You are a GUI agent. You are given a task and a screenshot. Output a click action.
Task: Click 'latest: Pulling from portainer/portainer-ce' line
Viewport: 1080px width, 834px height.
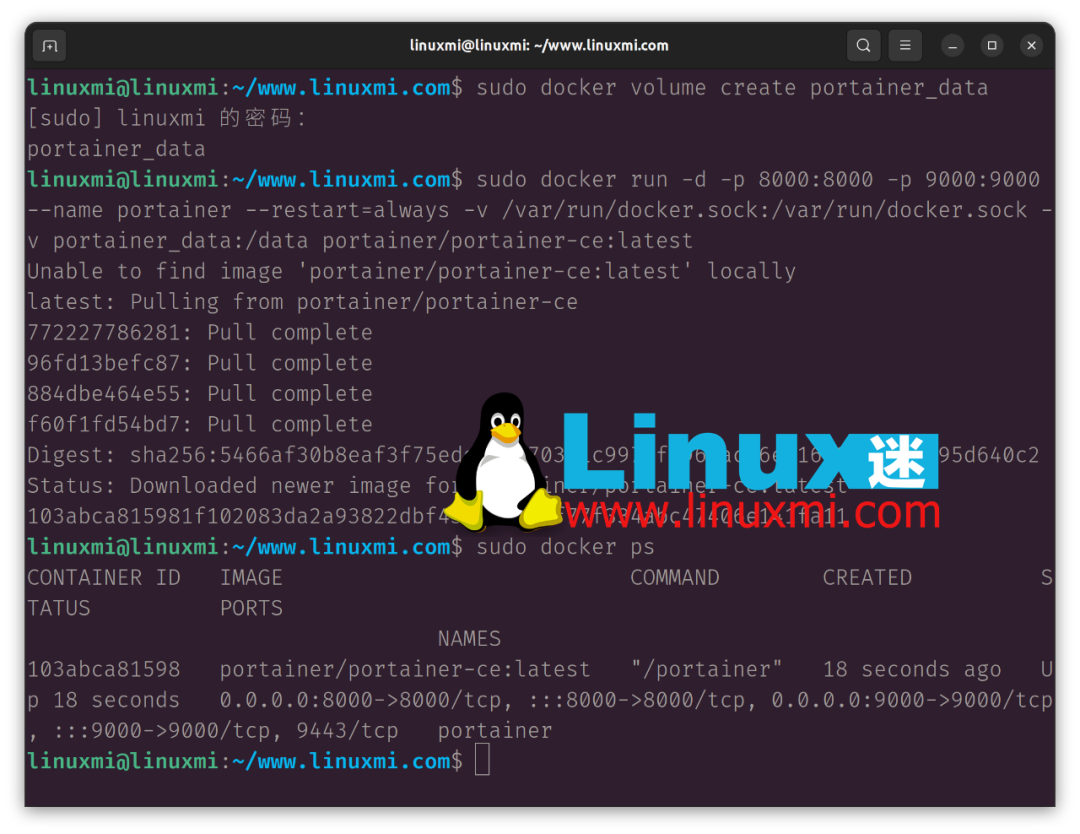tap(302, 302)
